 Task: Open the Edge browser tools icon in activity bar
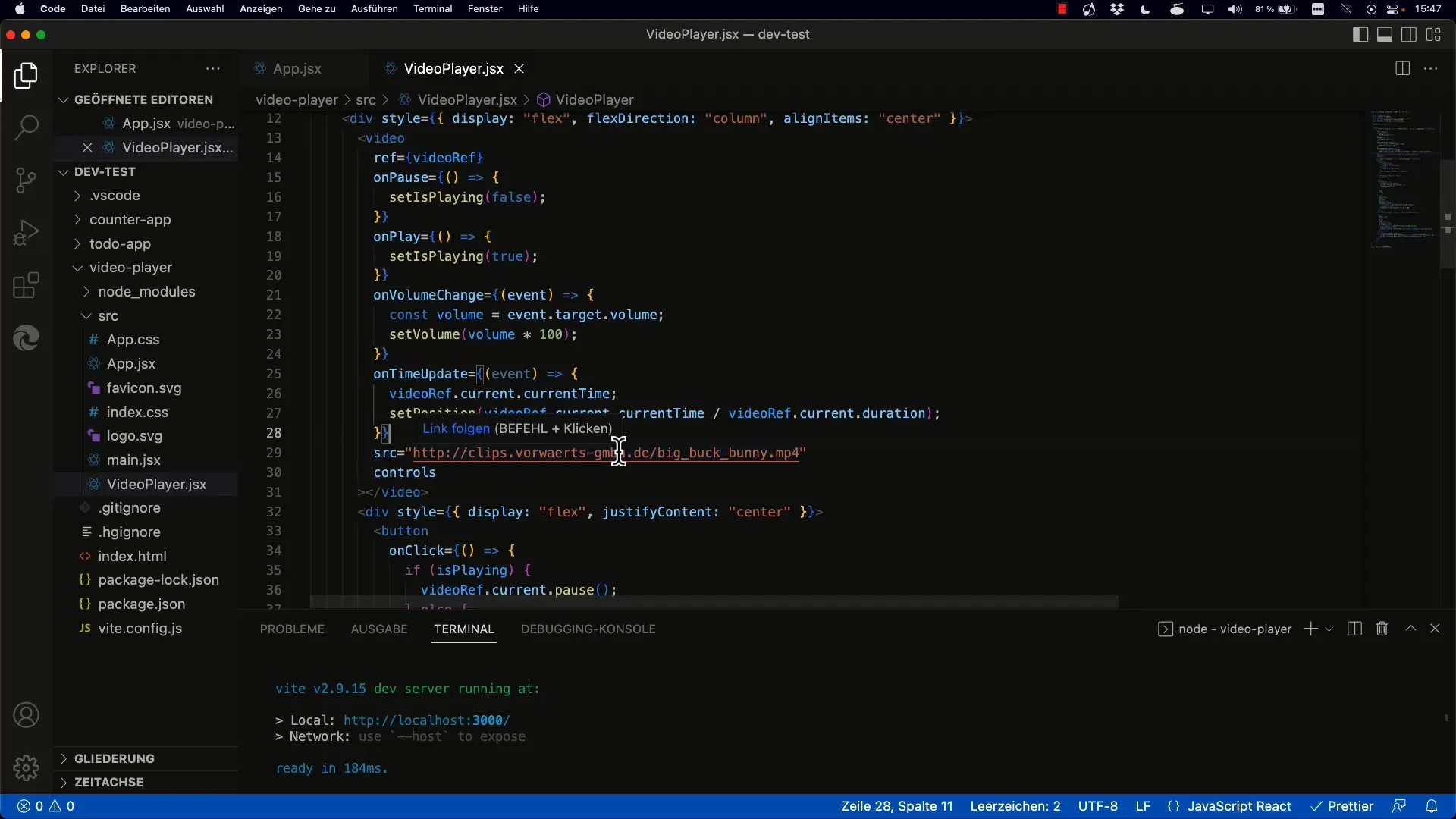[26, 338]
